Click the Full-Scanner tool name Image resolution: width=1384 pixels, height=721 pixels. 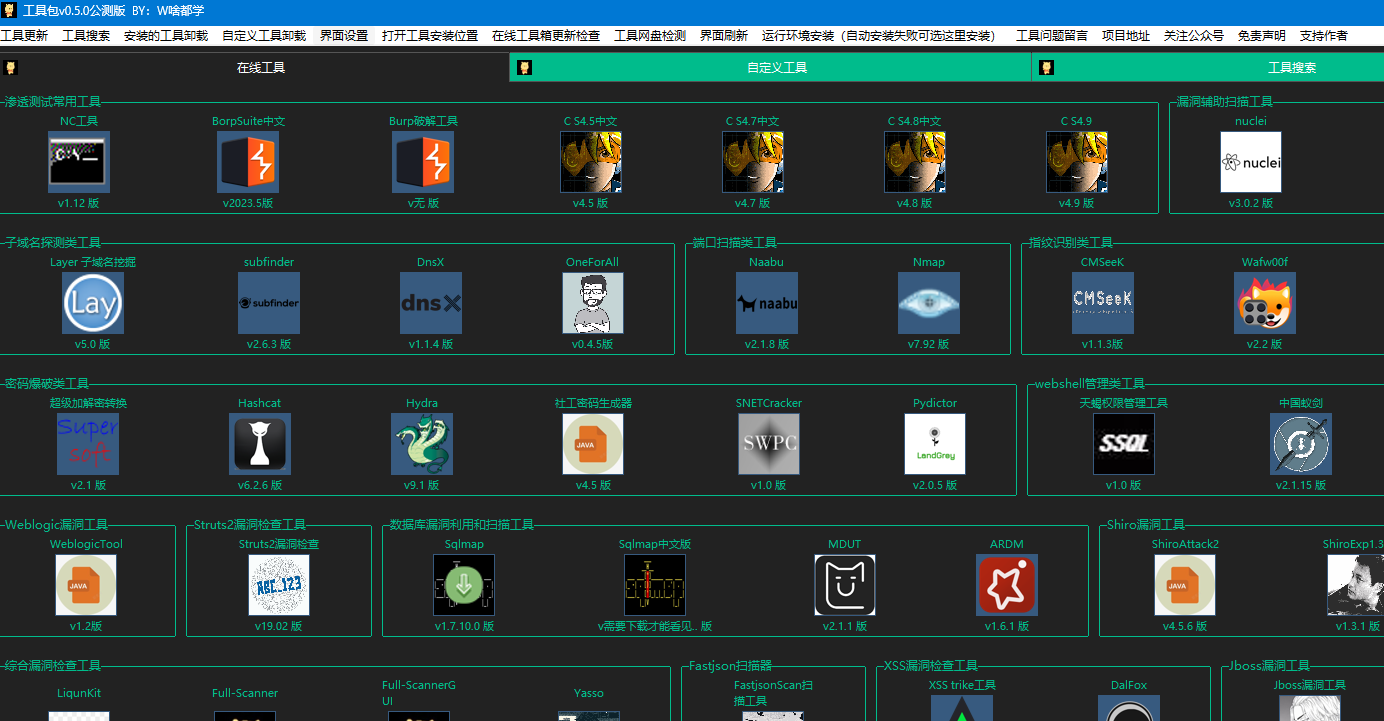click(245, 693)
